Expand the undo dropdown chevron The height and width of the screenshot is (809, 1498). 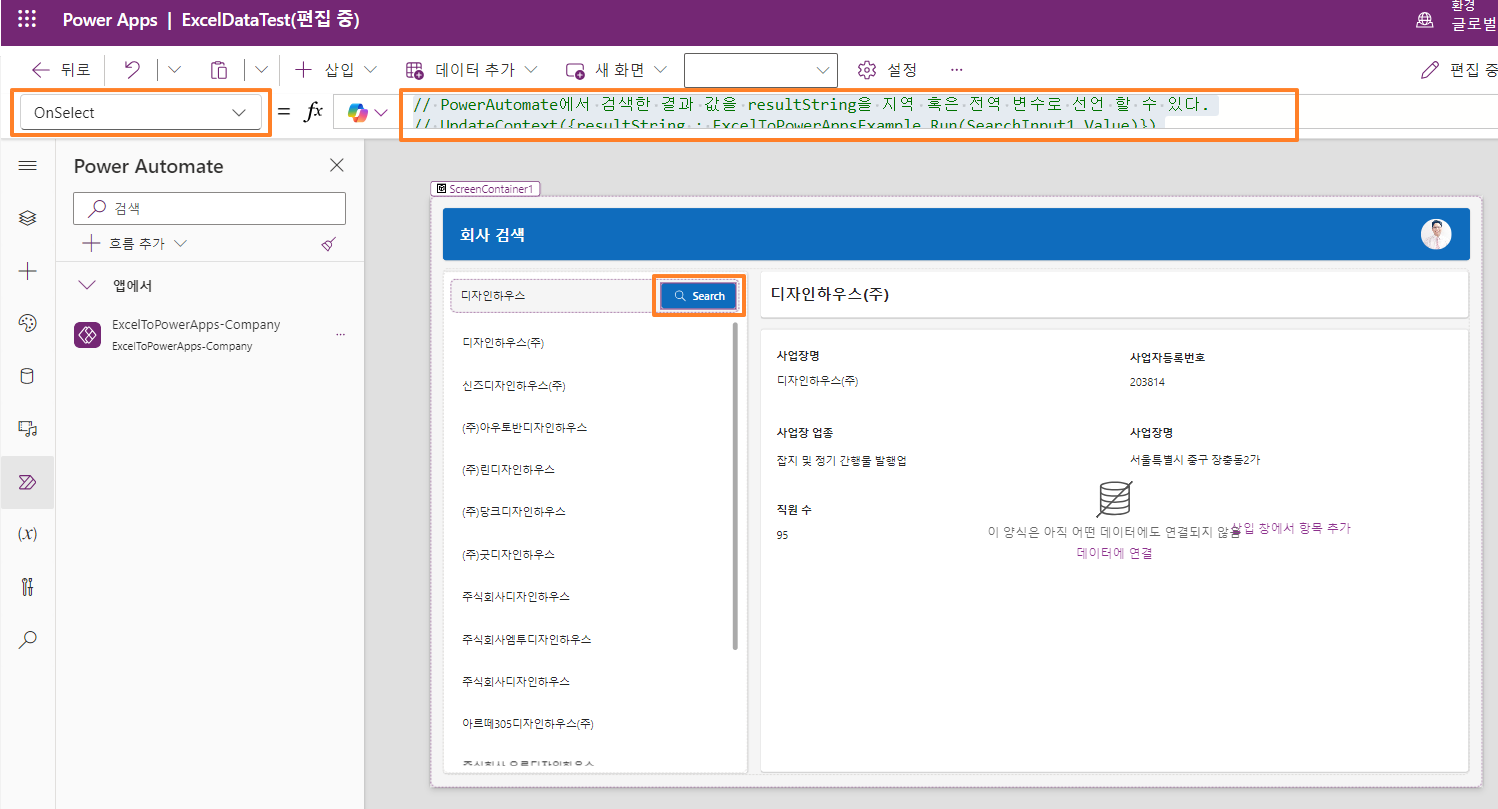click(174, 70)
